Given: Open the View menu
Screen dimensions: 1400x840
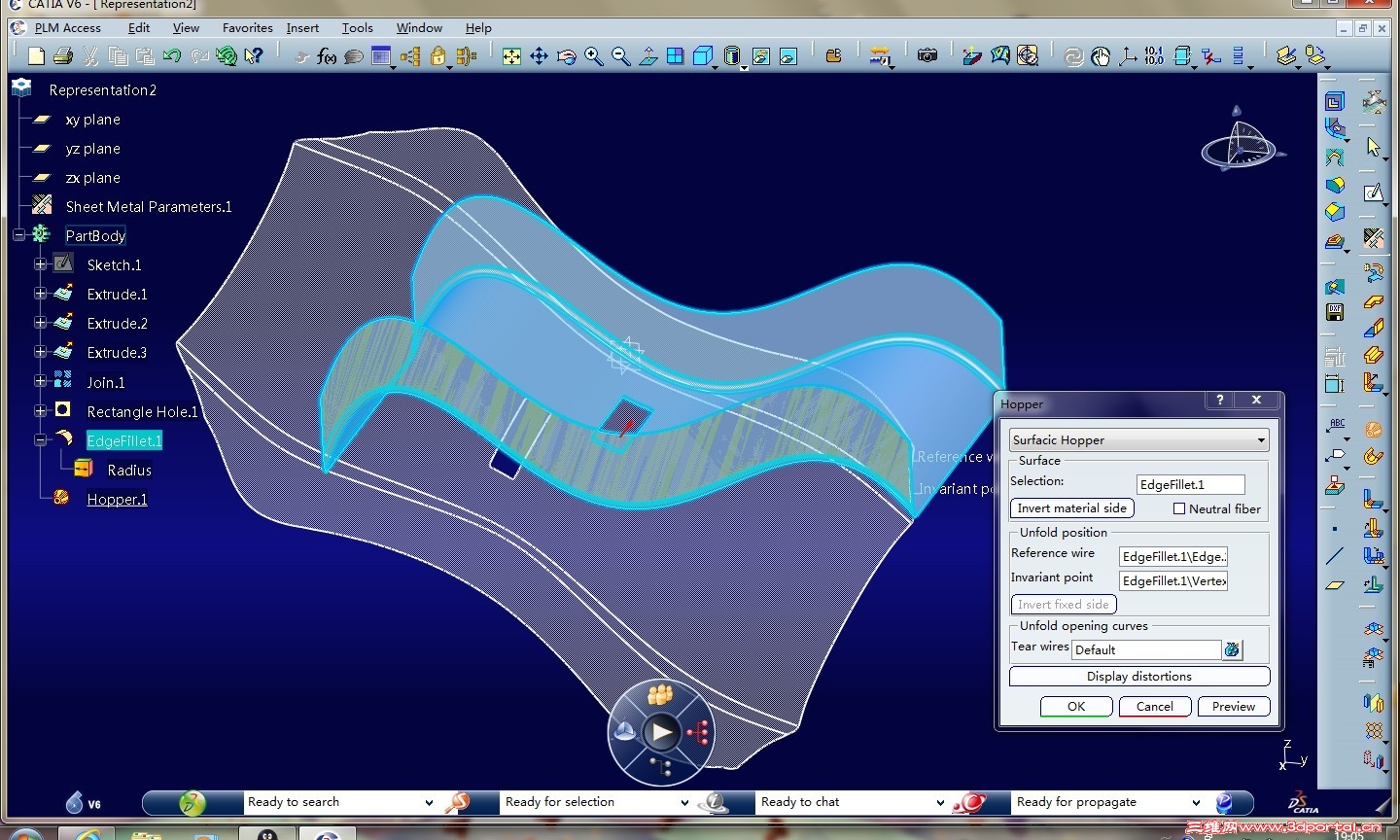Looking at the screenshot, I should coord(186,28).
